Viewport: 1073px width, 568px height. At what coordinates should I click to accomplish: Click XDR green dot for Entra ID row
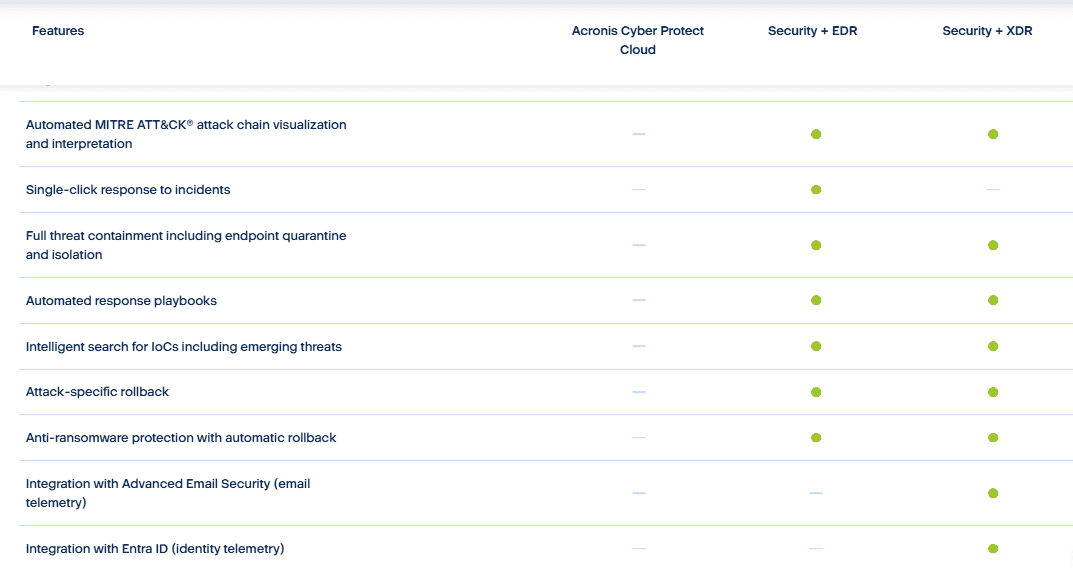tap(993, 548)
